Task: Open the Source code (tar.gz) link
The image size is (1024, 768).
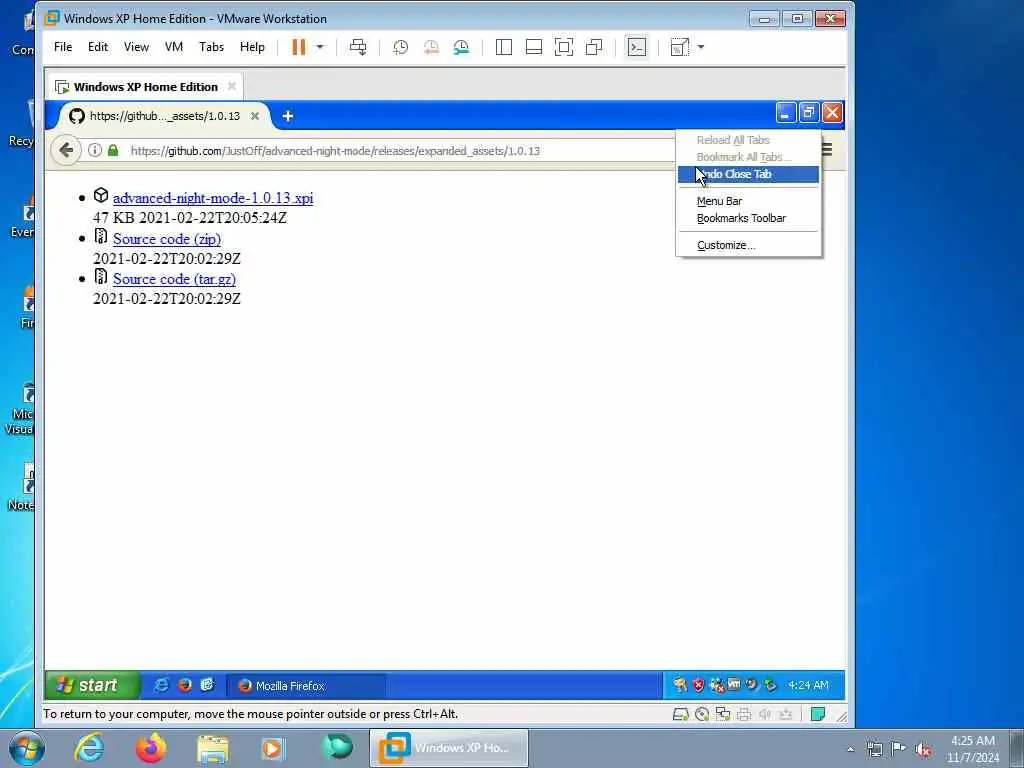Action: coord(174,279)
